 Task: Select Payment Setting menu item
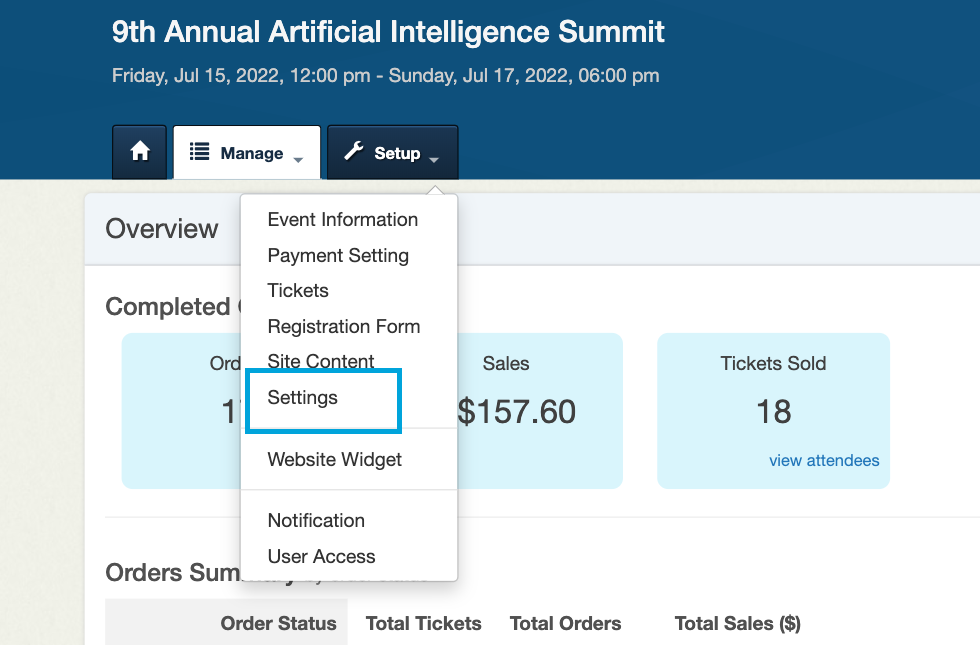[338, 255]
